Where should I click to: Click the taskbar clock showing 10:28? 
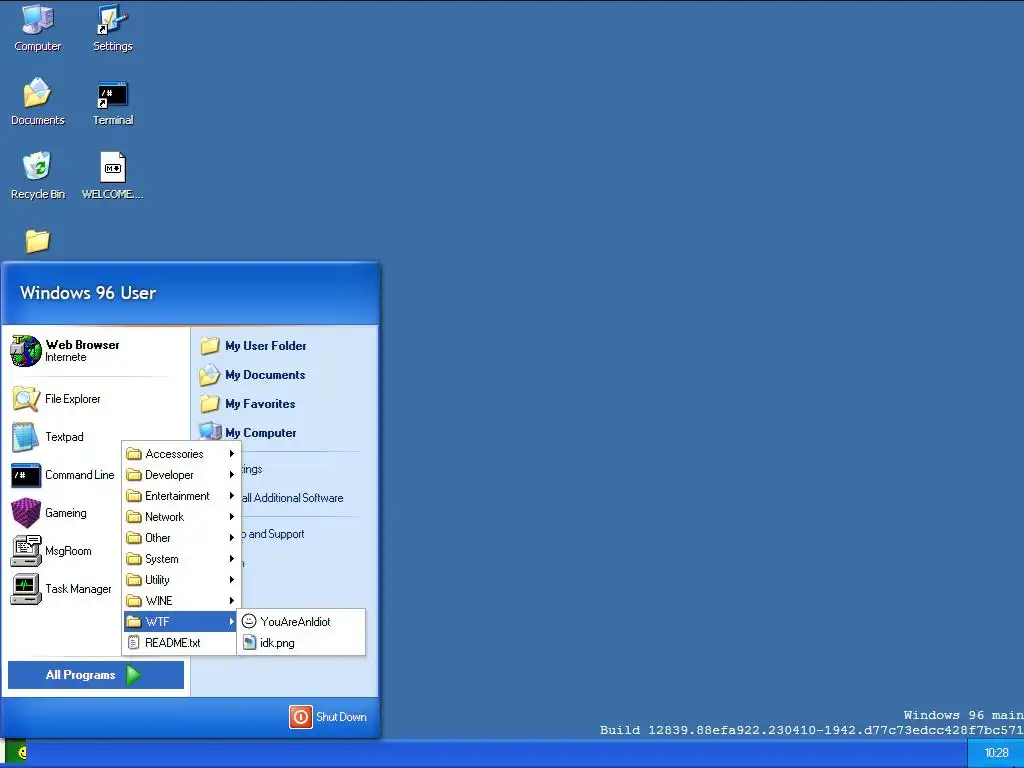point(996,753)
